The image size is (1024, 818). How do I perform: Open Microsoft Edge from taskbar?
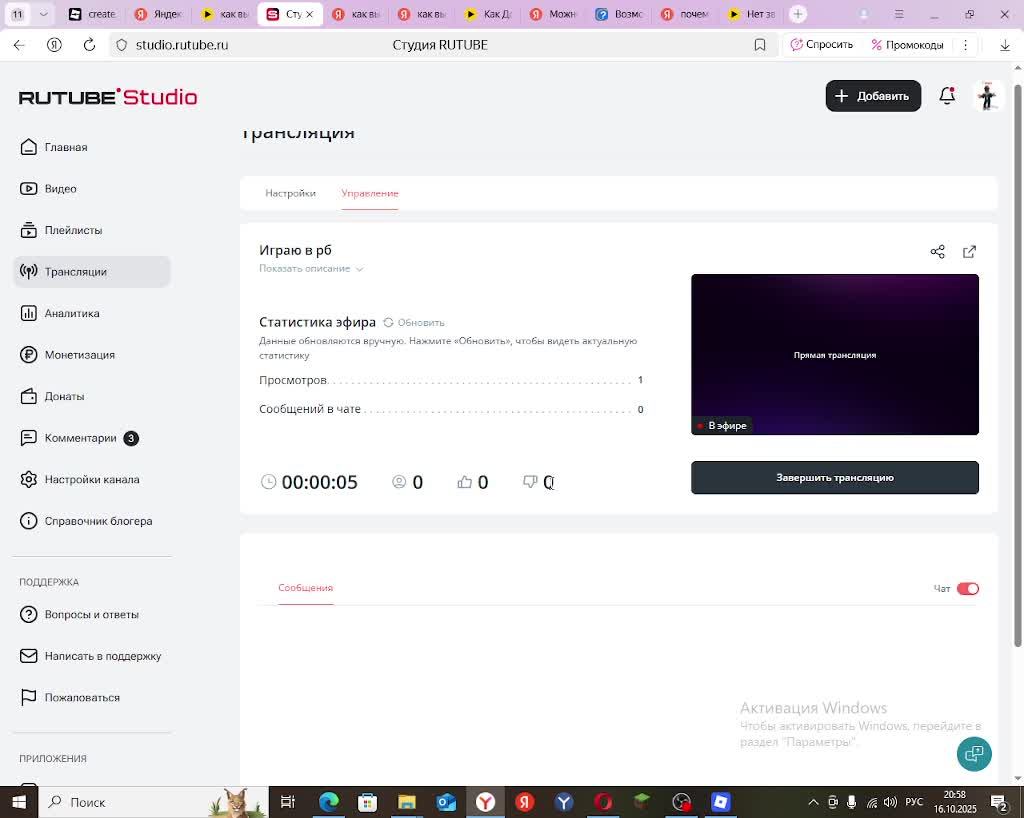(x=328, y=802)
